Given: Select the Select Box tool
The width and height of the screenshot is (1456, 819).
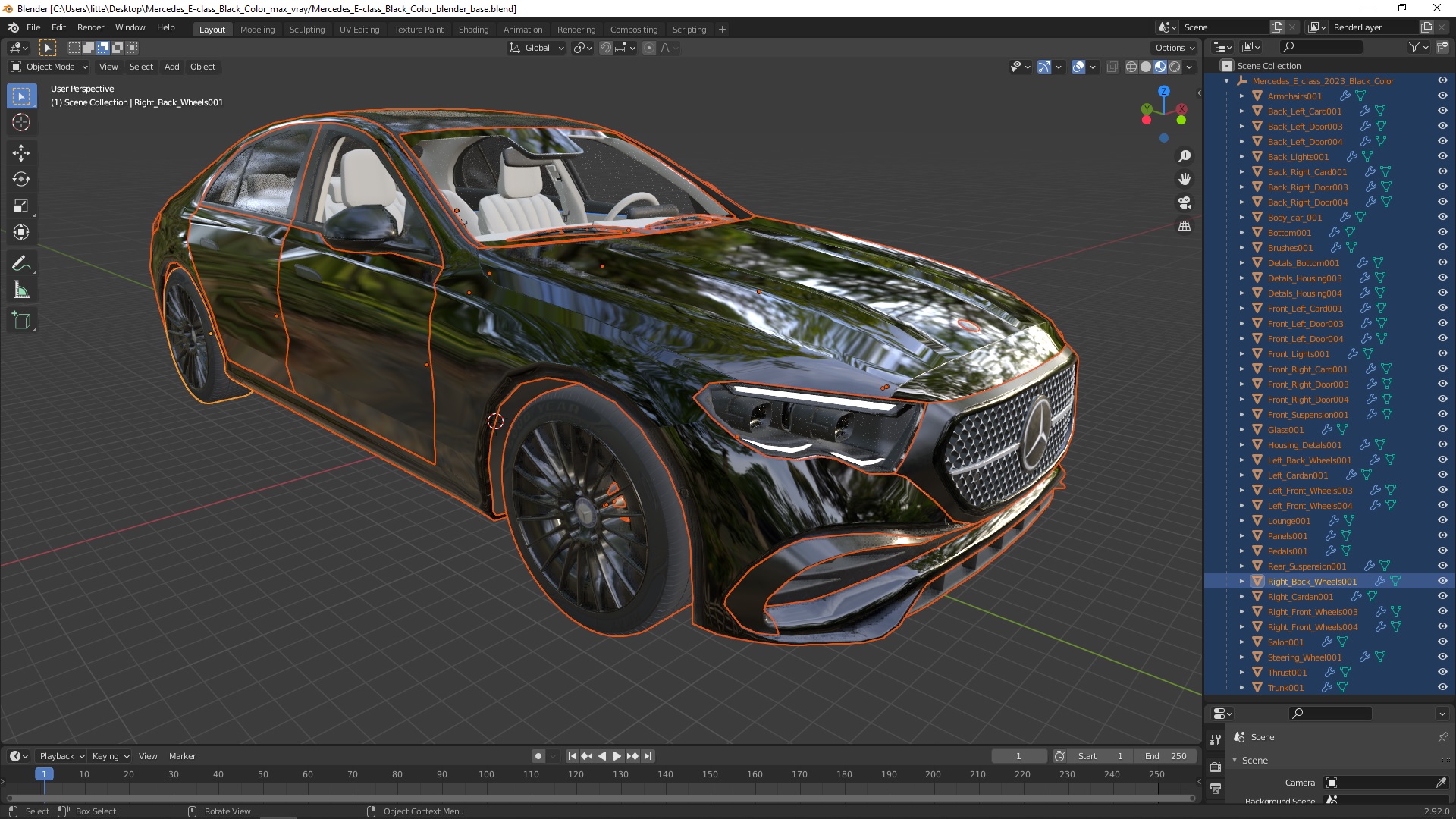Looking at the screenshot, I should click(21, 96).
